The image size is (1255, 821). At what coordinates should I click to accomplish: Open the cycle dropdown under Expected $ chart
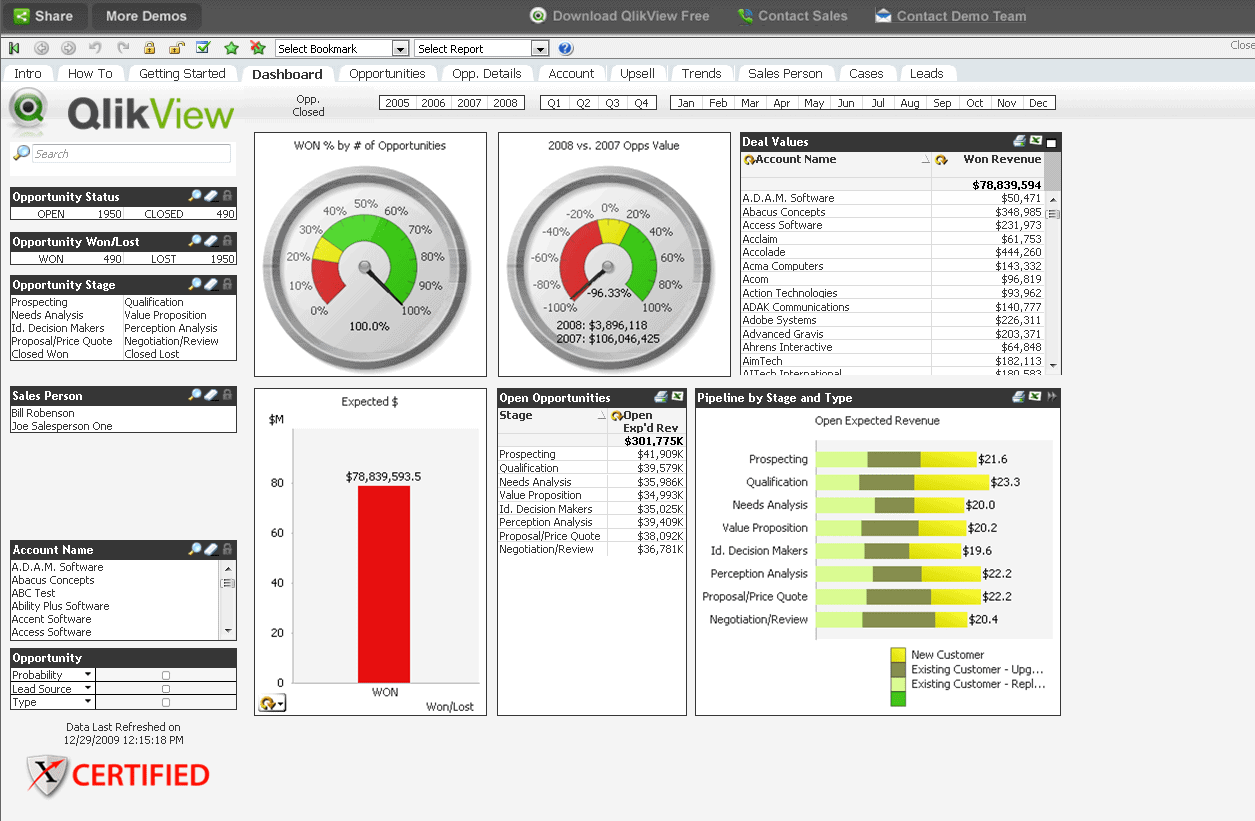(x=272, y=703)
